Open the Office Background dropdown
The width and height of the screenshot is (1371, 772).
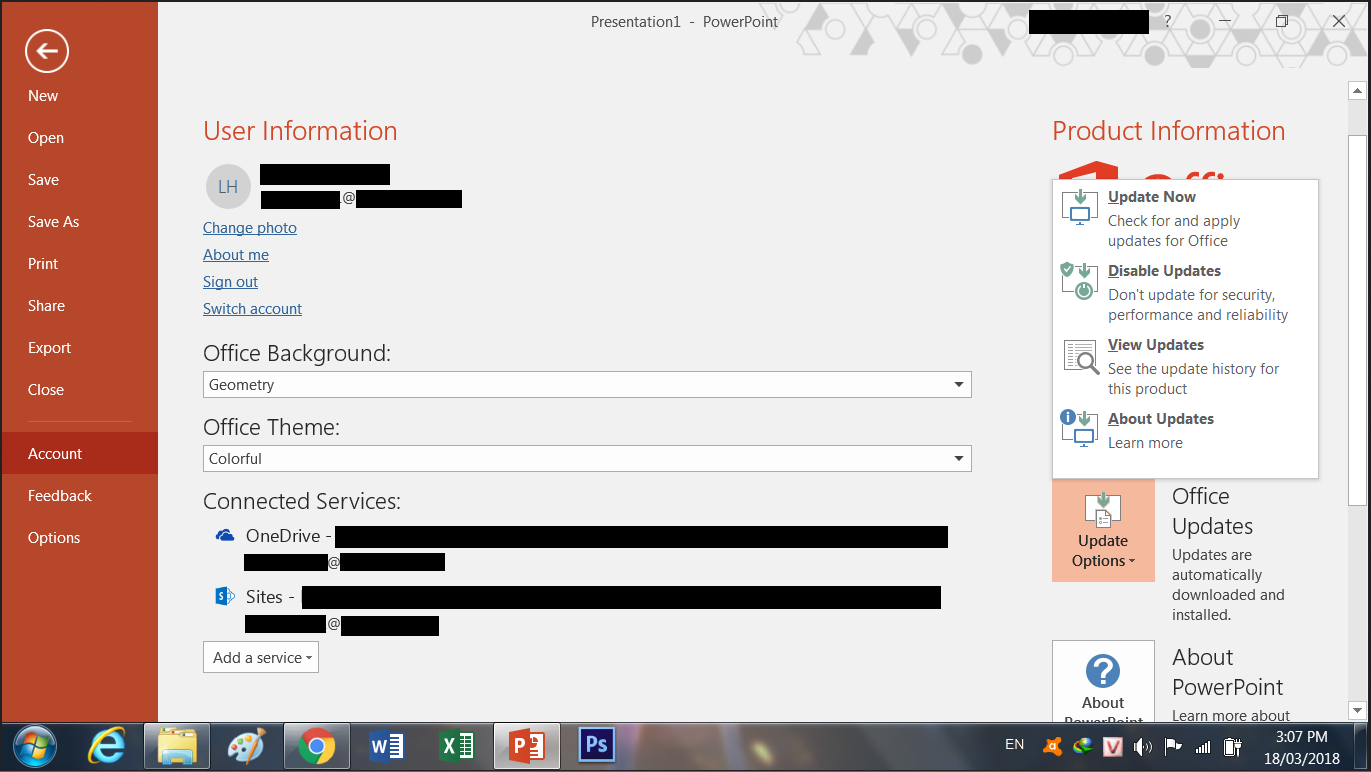tap(587, 384)
